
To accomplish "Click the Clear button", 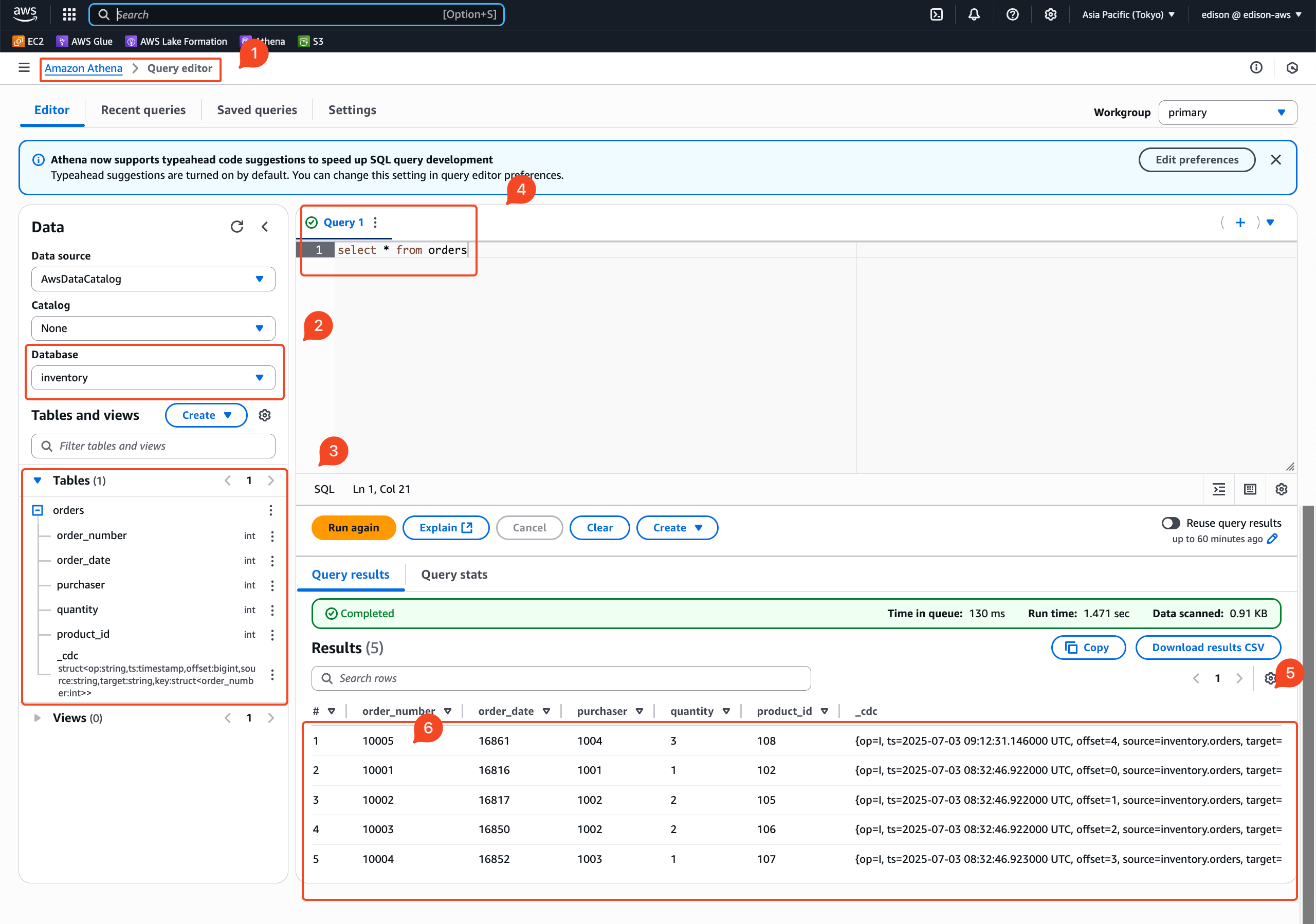I will coord(599,527).
